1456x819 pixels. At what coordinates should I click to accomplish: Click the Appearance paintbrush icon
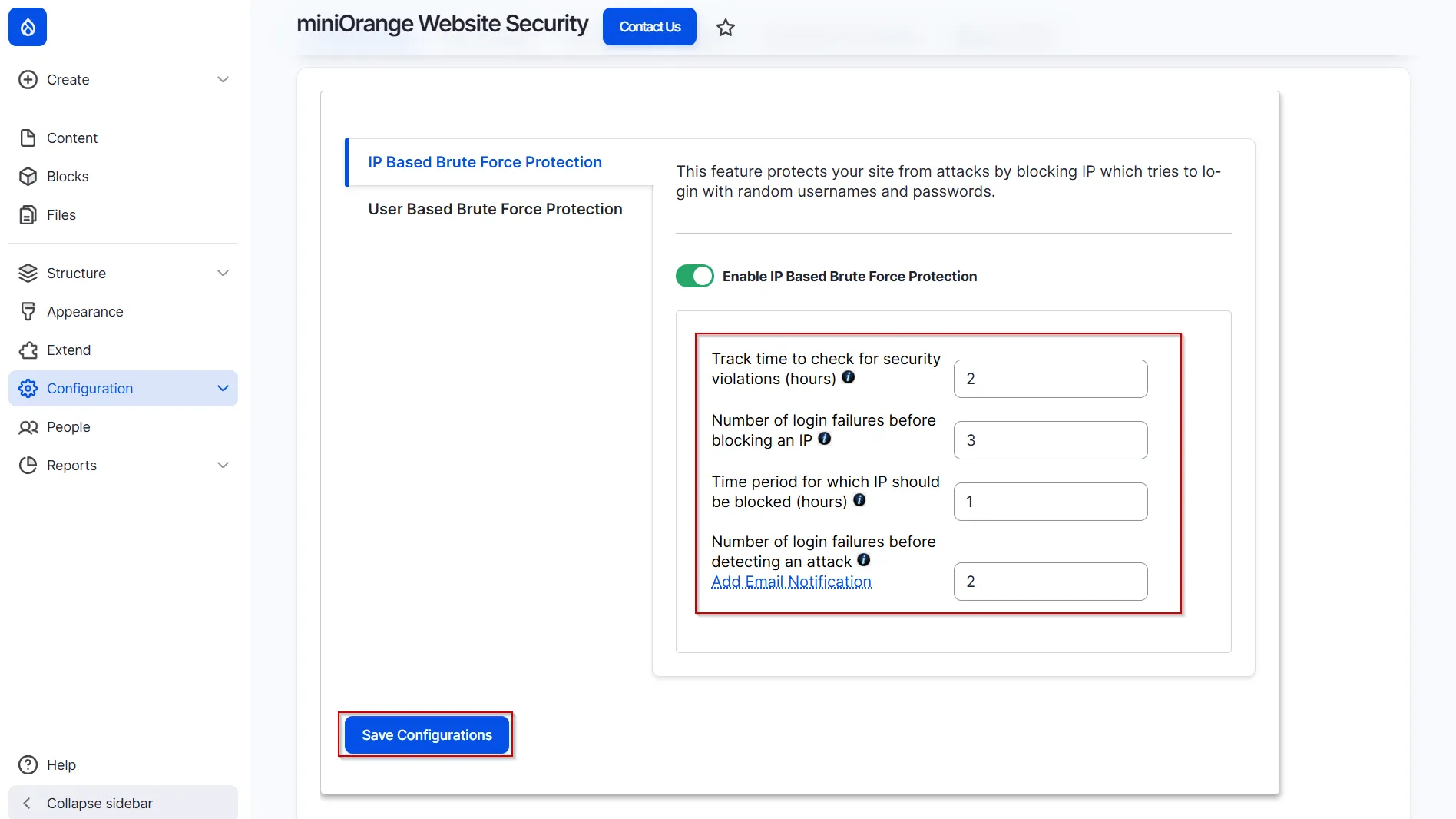point(28,312)
